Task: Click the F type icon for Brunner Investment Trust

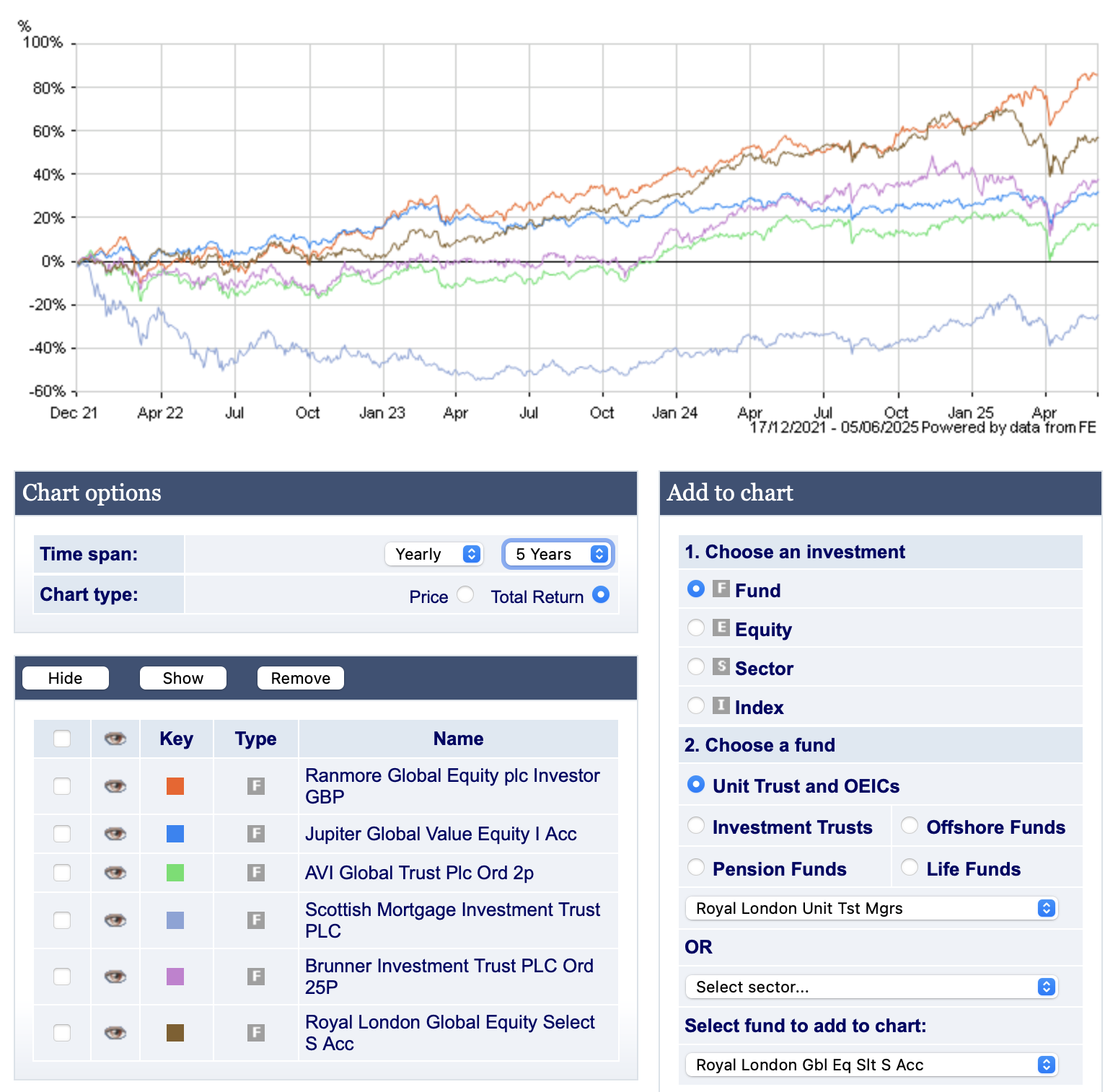Action: coord(256,977)
